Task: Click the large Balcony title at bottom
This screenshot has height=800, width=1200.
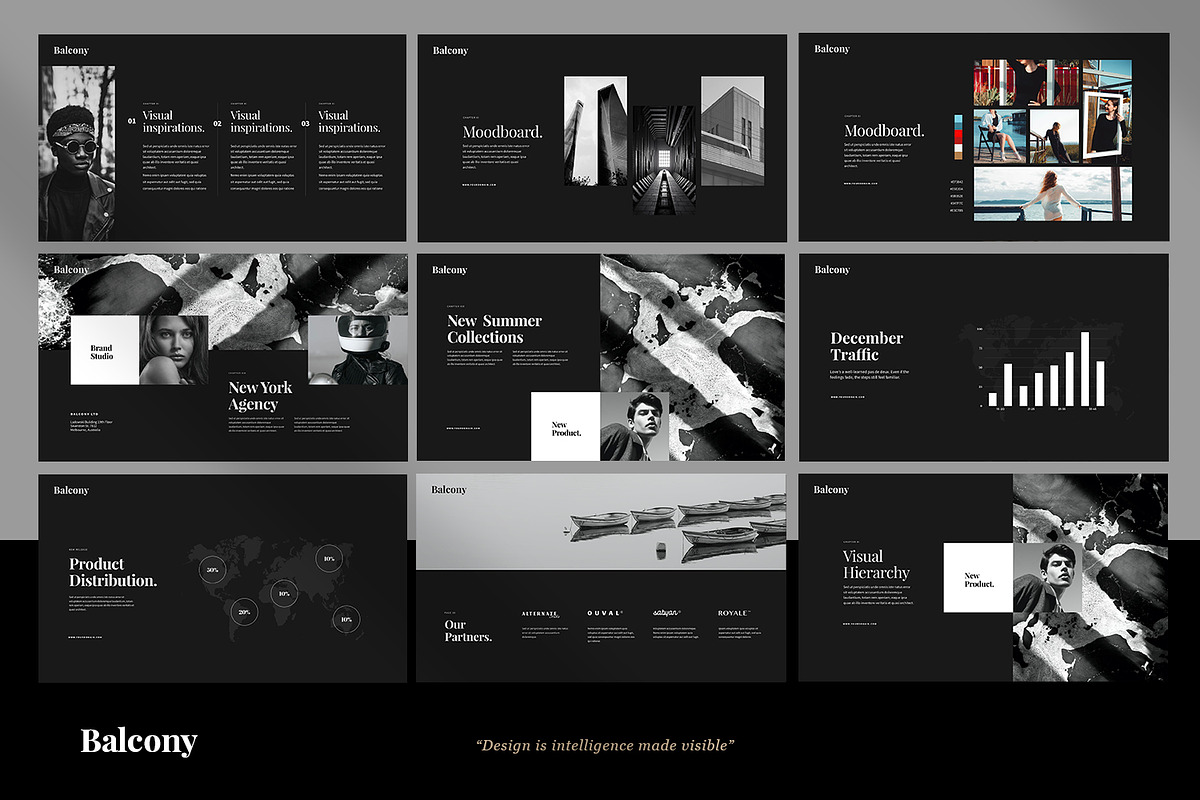Action: [139, 741]
